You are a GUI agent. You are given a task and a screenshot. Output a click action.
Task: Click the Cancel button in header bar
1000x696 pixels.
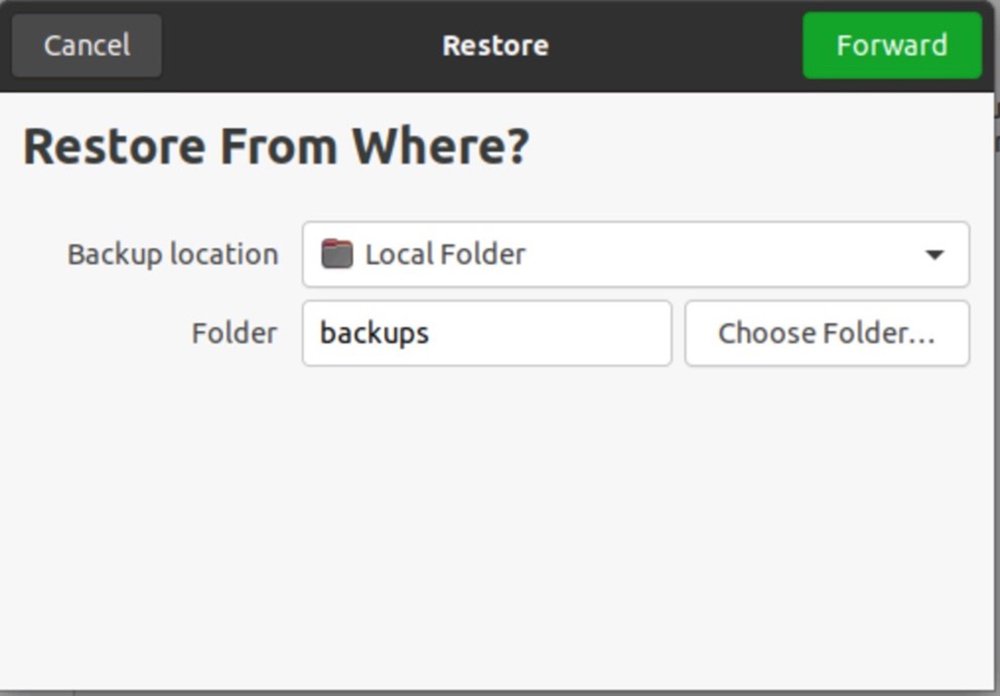coord(86,46)
